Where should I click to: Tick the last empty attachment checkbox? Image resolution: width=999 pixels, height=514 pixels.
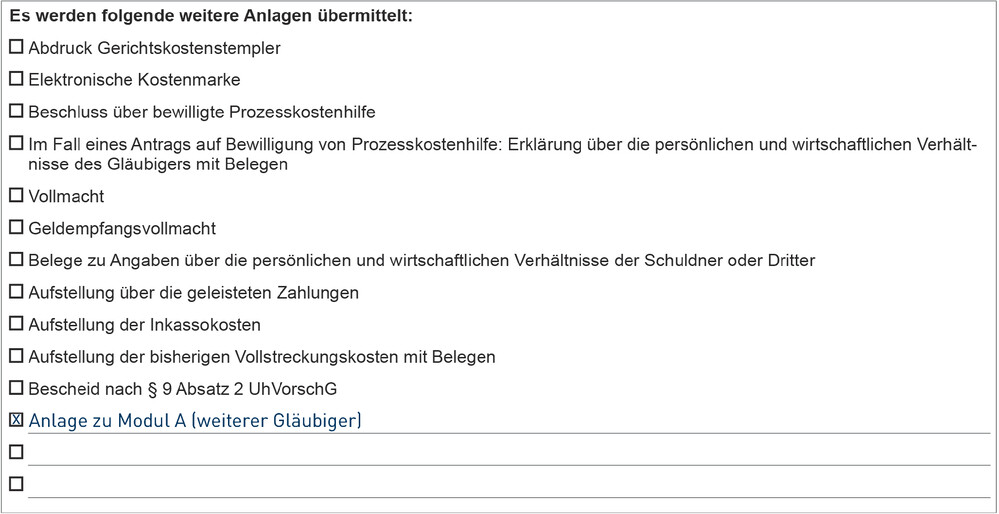click(16, 483)
